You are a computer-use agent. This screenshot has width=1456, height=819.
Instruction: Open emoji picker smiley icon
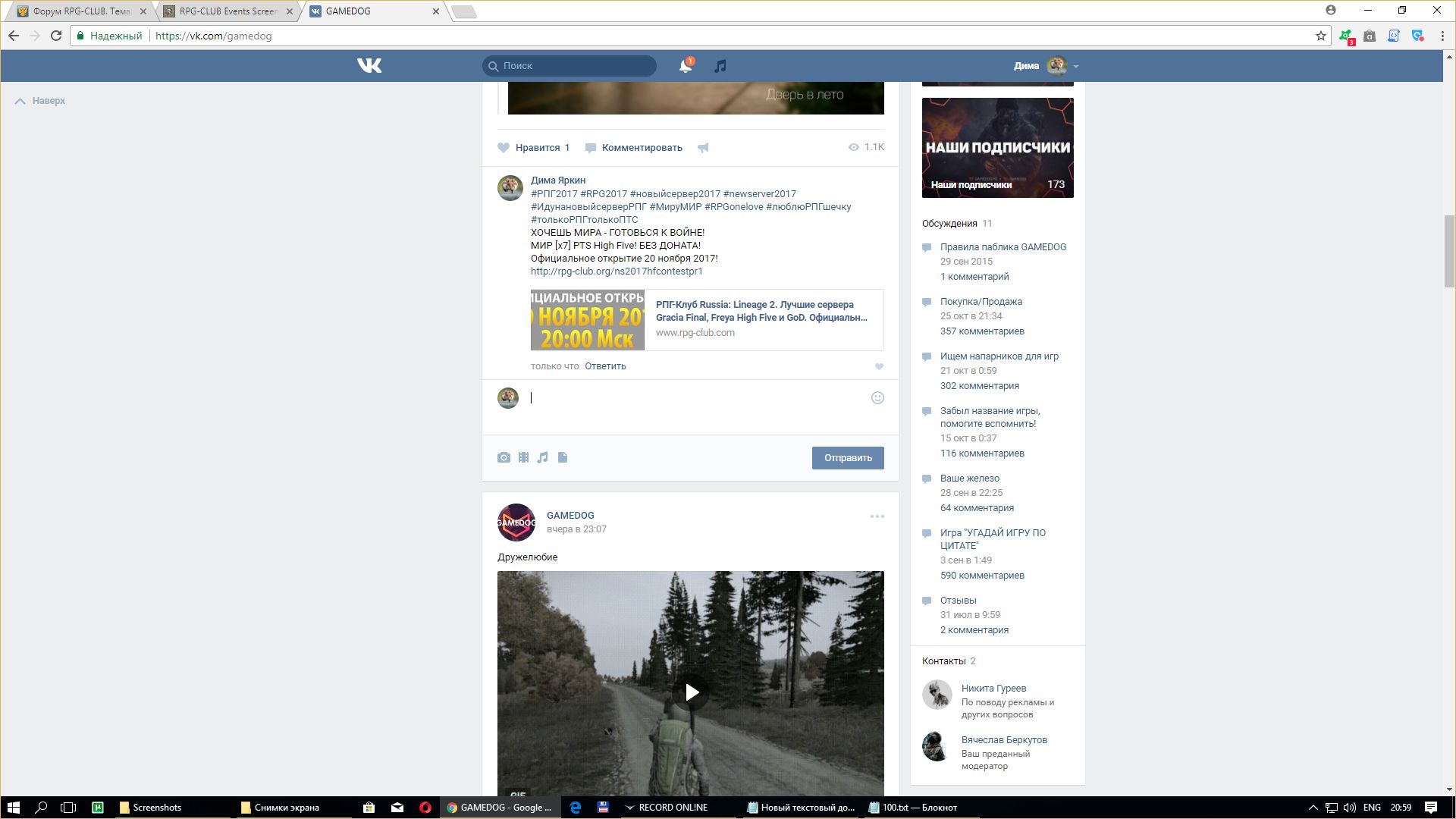[877, 397]
